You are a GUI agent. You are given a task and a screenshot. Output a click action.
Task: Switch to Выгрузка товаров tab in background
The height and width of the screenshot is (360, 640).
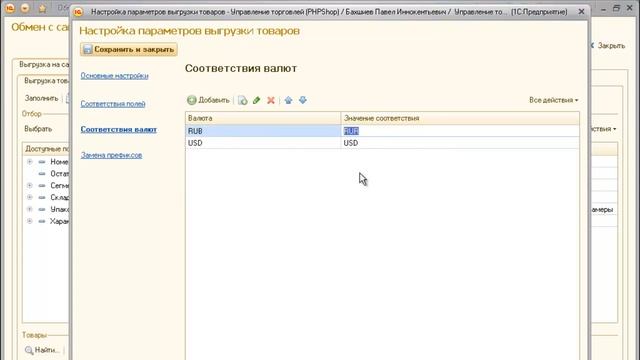pyautogui.click(x=46, y=81)
